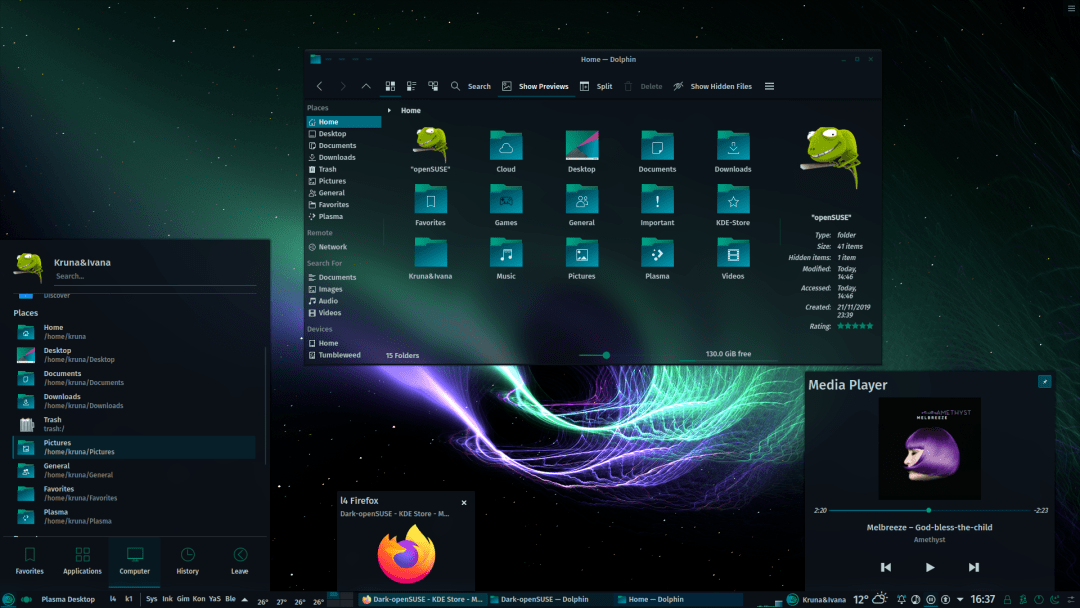Open Trash place in application launcher
This screenshot has width=1080, height=608.
click(134, 424)
